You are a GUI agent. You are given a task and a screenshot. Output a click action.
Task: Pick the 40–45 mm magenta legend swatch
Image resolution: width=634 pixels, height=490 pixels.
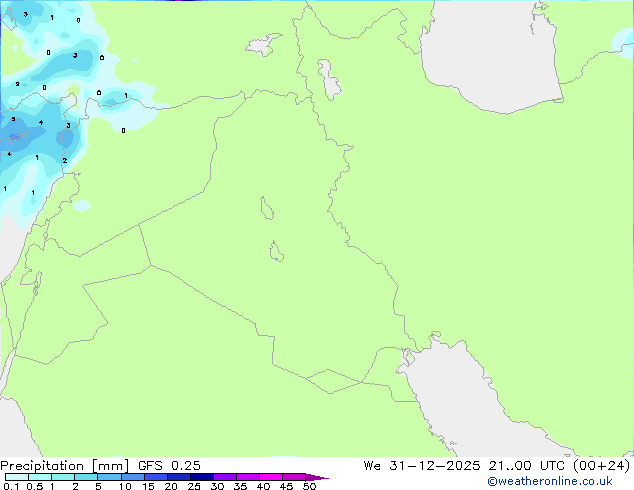click(x=271, y=477)
